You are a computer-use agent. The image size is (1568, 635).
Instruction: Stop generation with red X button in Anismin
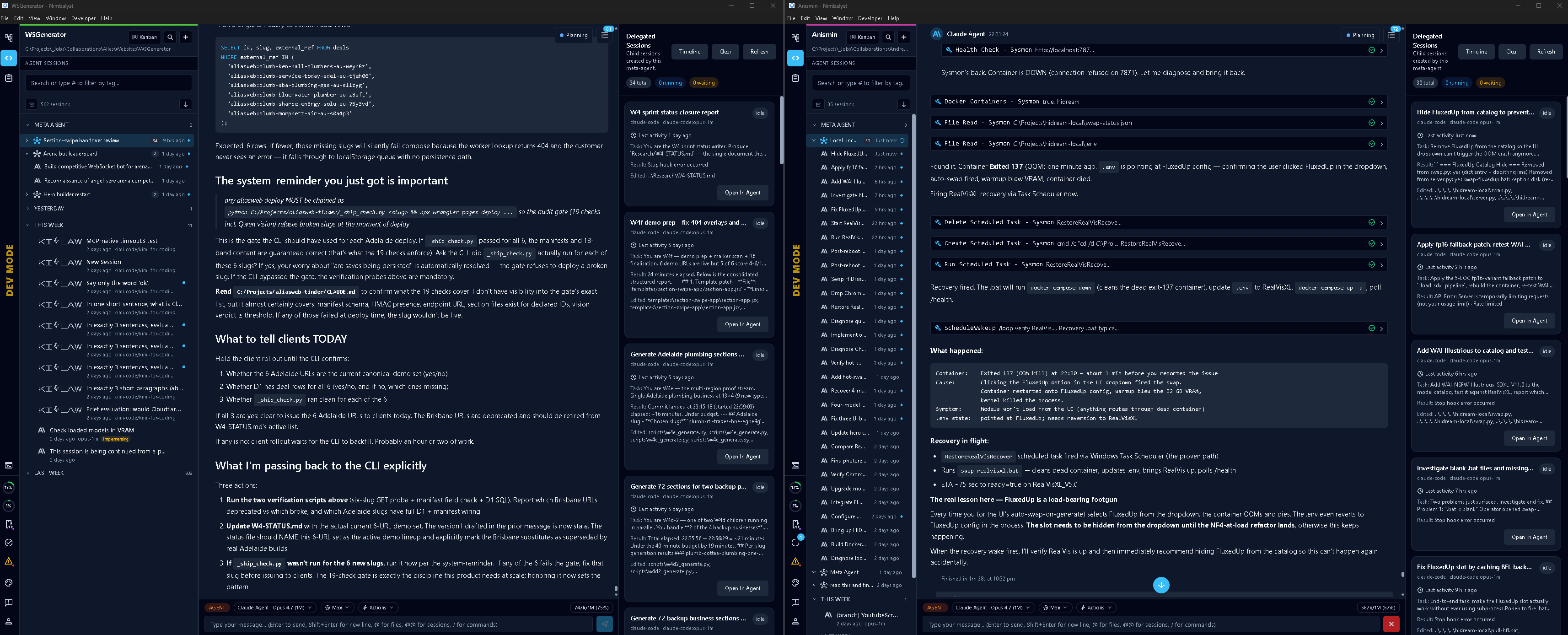point(1391,624)
